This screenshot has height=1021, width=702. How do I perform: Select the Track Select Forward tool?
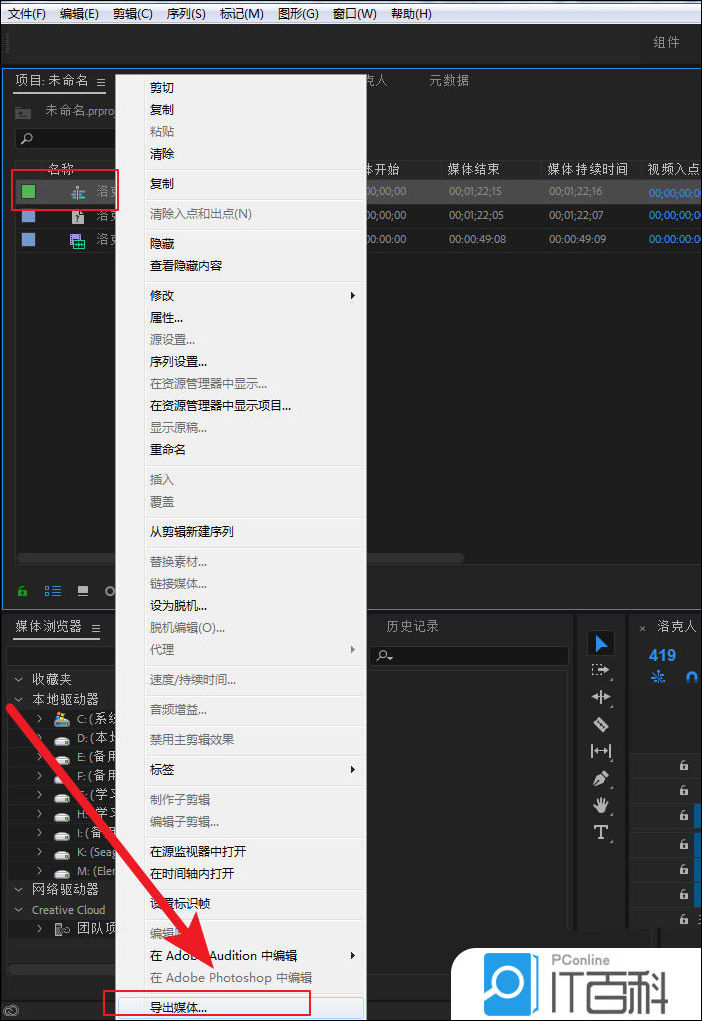[600, 670]
